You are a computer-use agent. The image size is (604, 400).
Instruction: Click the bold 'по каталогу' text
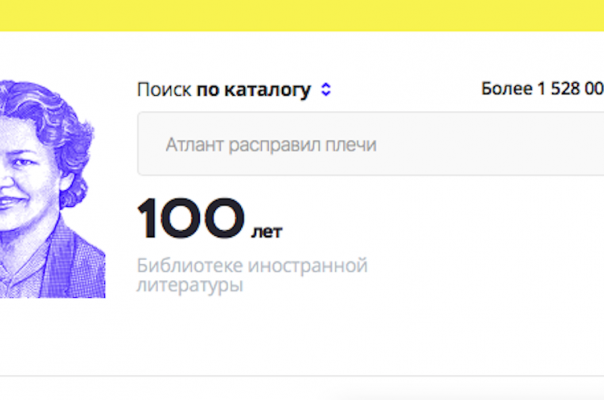pyautogui.click(x=254, y=91)
